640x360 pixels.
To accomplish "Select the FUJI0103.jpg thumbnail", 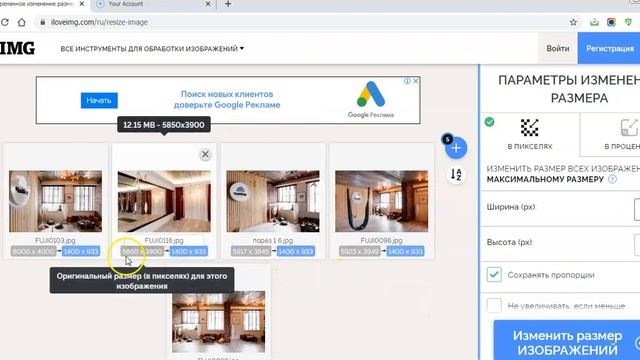I will pos(56,201).
